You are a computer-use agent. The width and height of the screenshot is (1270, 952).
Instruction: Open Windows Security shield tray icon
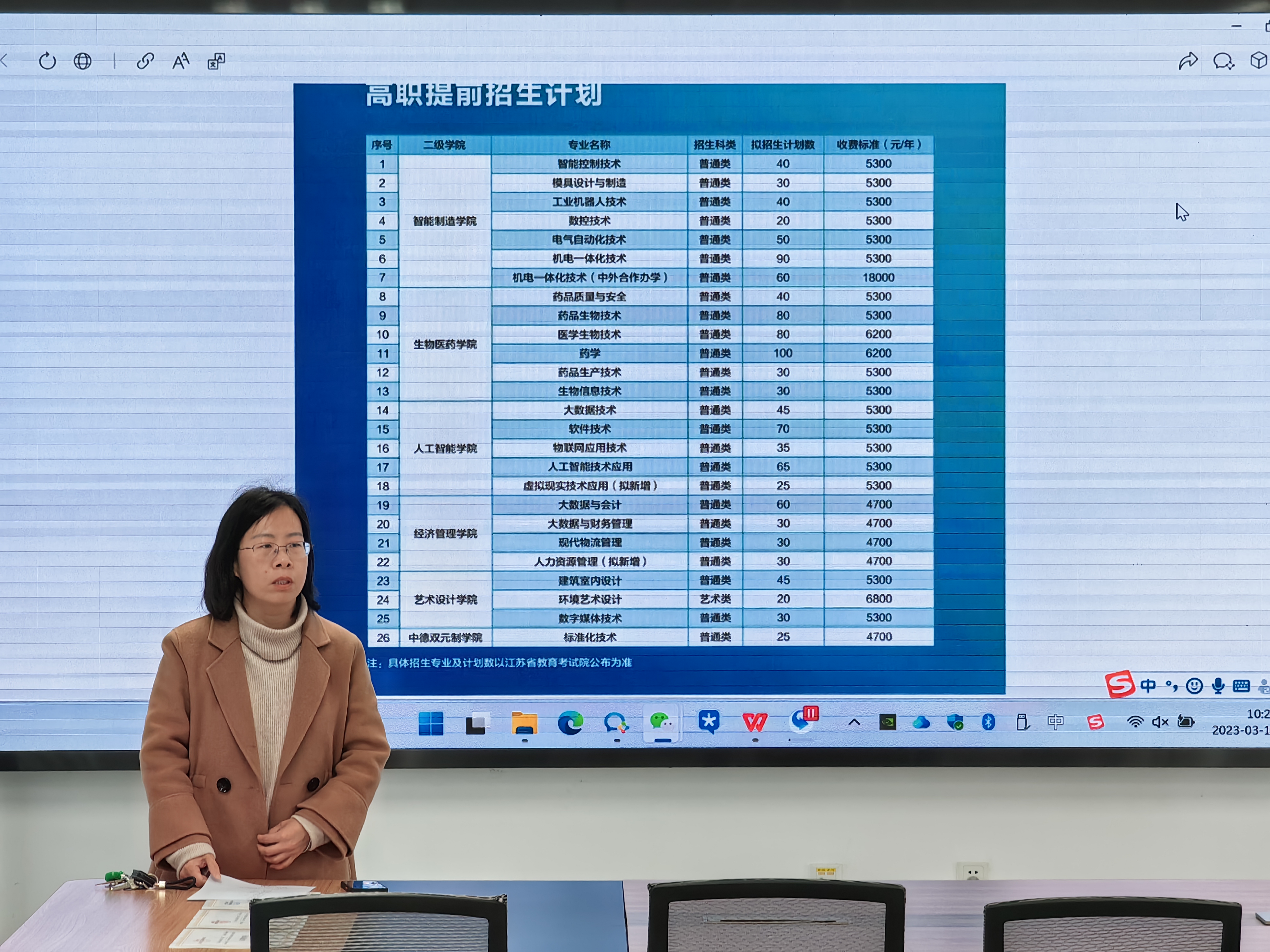coord(955,722)
